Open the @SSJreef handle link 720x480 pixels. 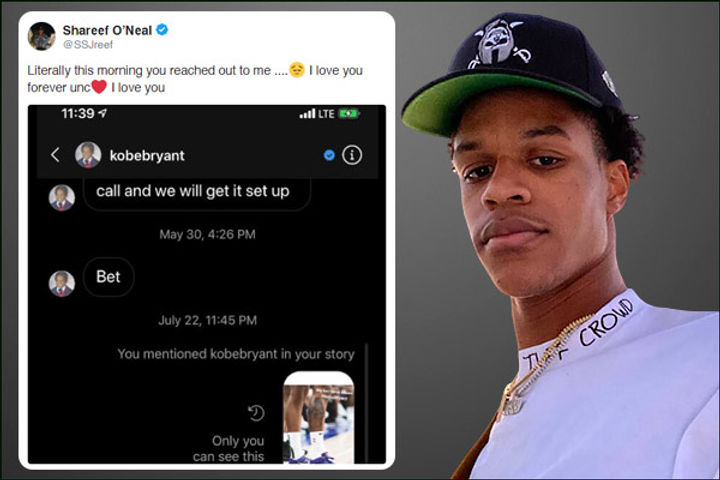(88, 45)
